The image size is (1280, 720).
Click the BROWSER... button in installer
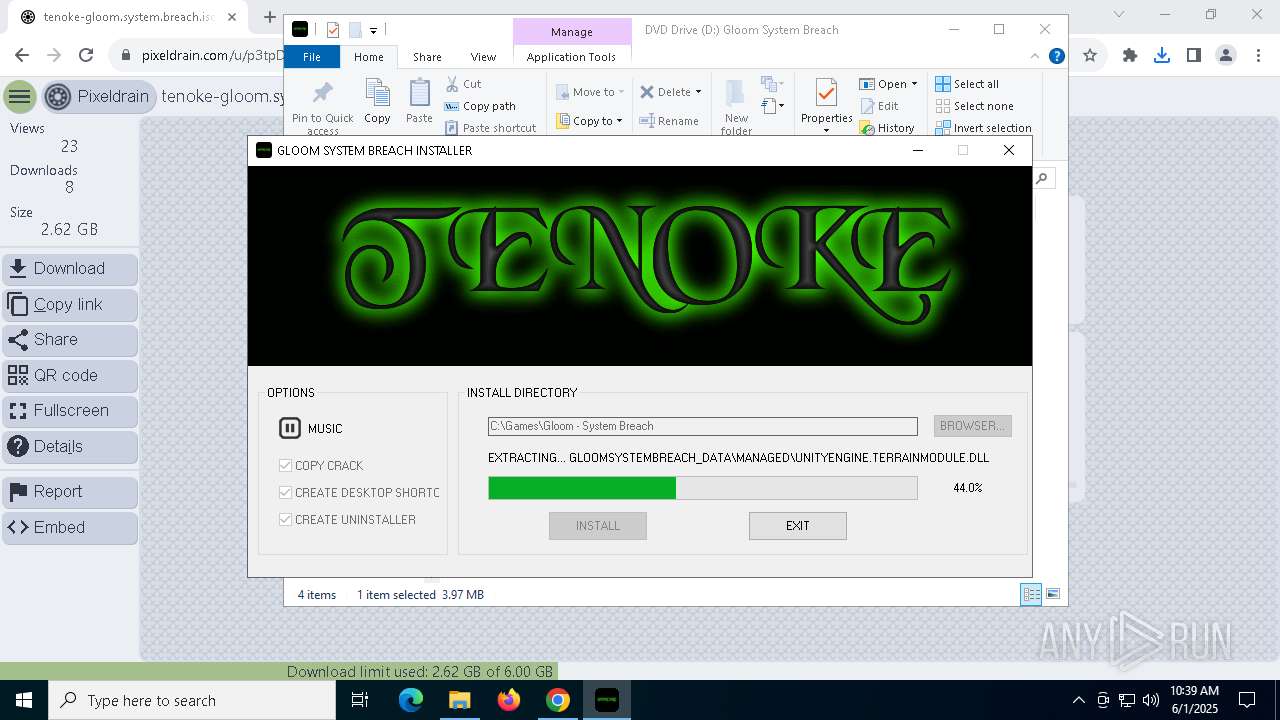pos(972,426)
